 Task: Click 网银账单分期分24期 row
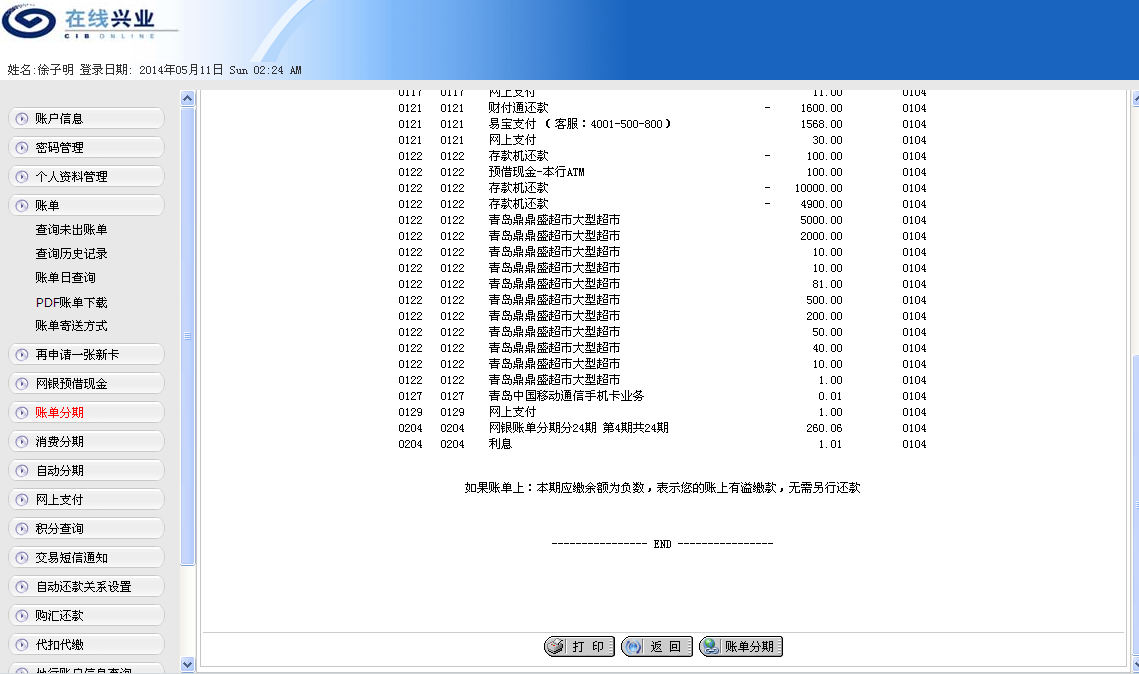(x=662, y=428)
